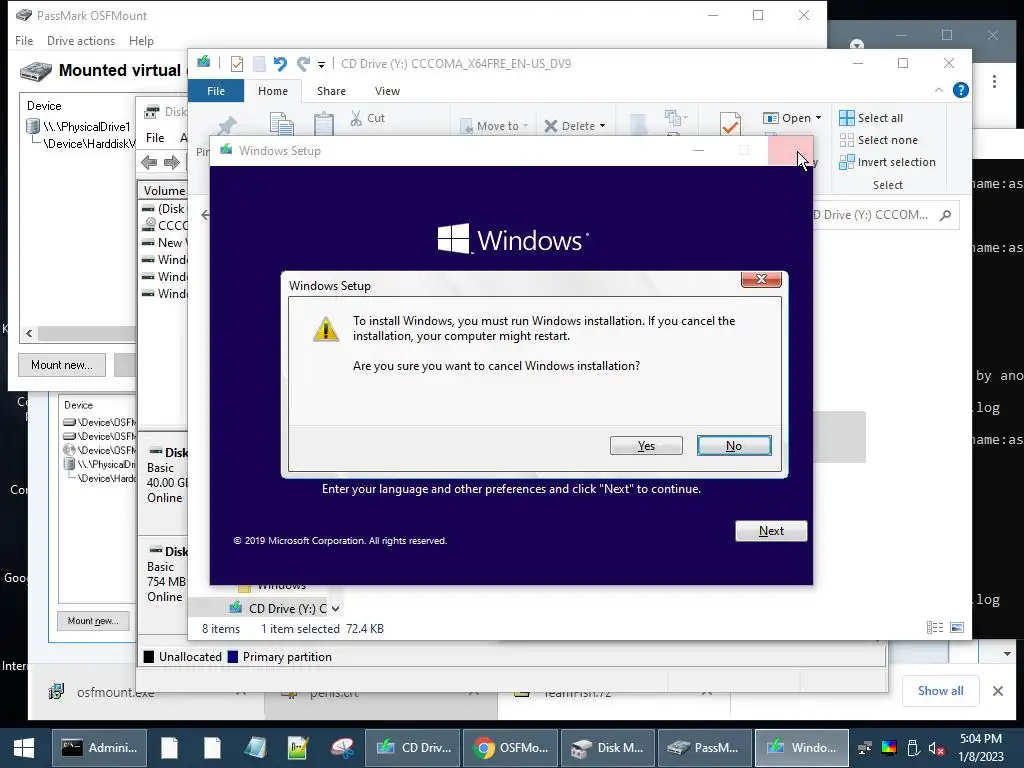Click the network icon in the system tray
The height and width of the screenshot is (768, 1024).
click(x=865, y=748)
